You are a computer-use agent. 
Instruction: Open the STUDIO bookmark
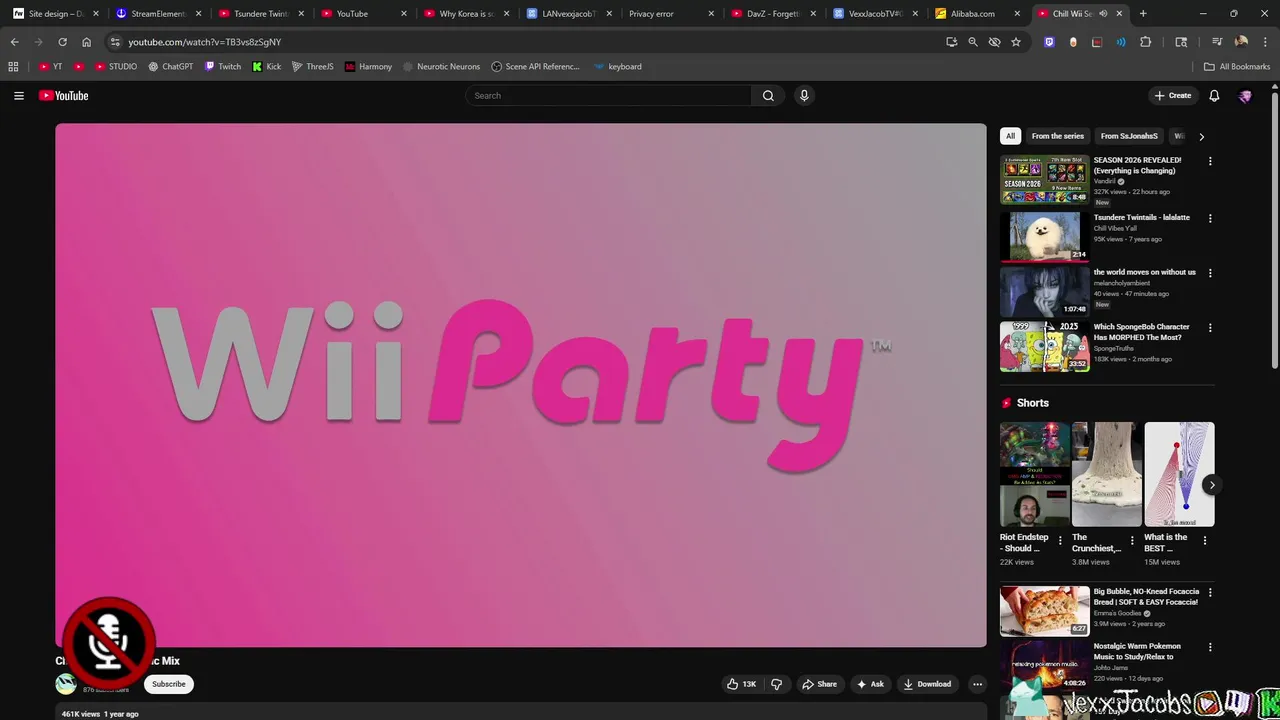point(116,67)
